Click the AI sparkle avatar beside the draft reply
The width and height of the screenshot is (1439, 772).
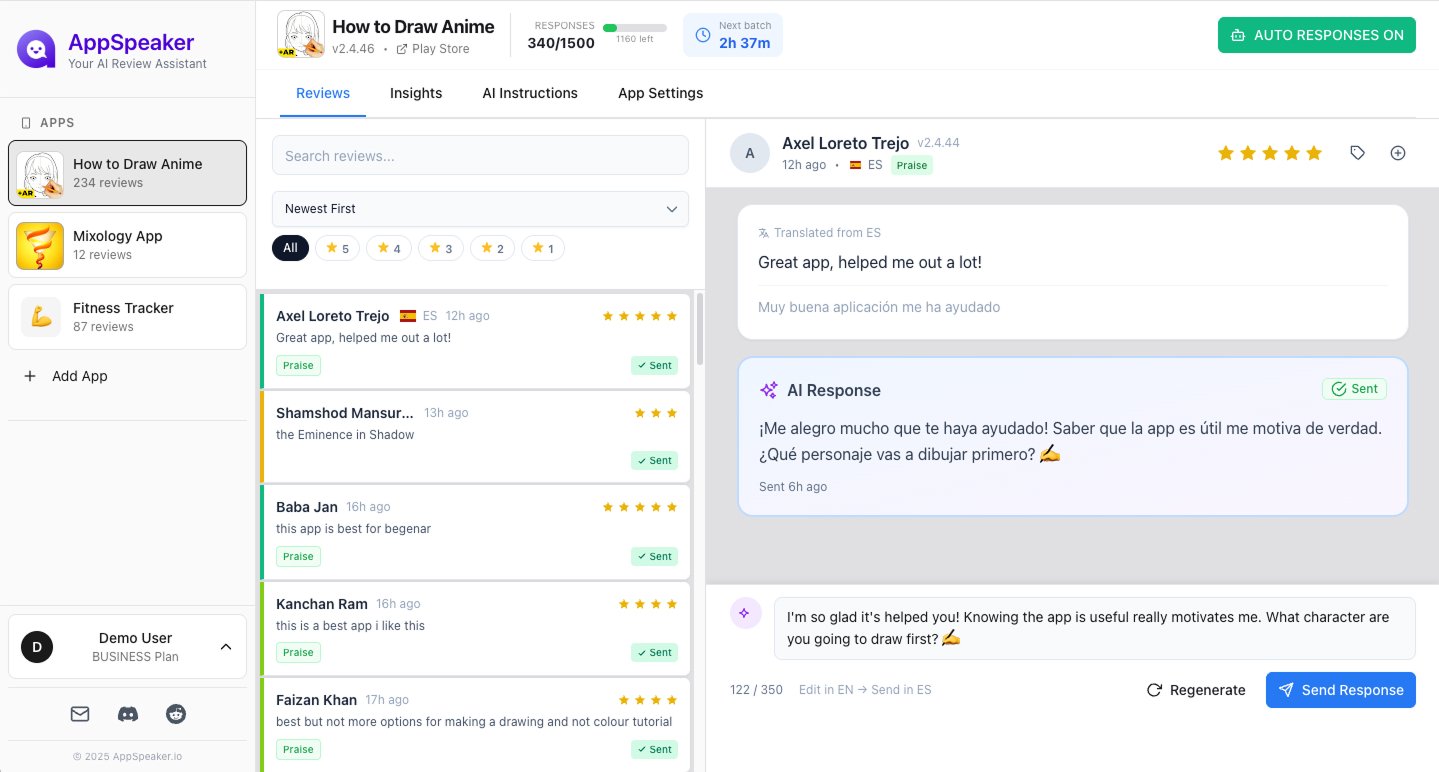(745, 613)
